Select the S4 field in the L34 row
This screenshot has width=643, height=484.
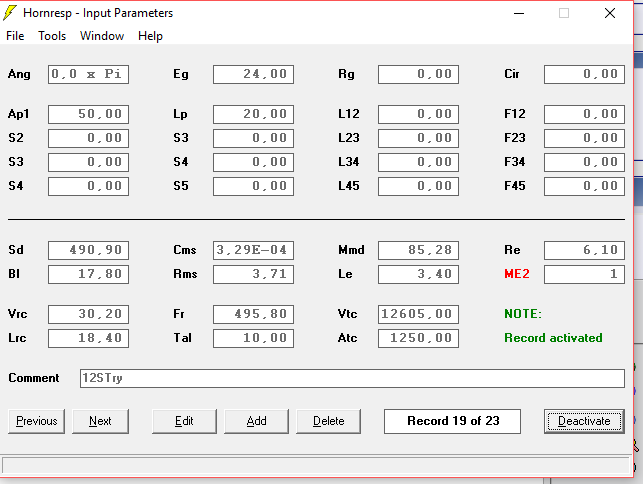[253, 162]
